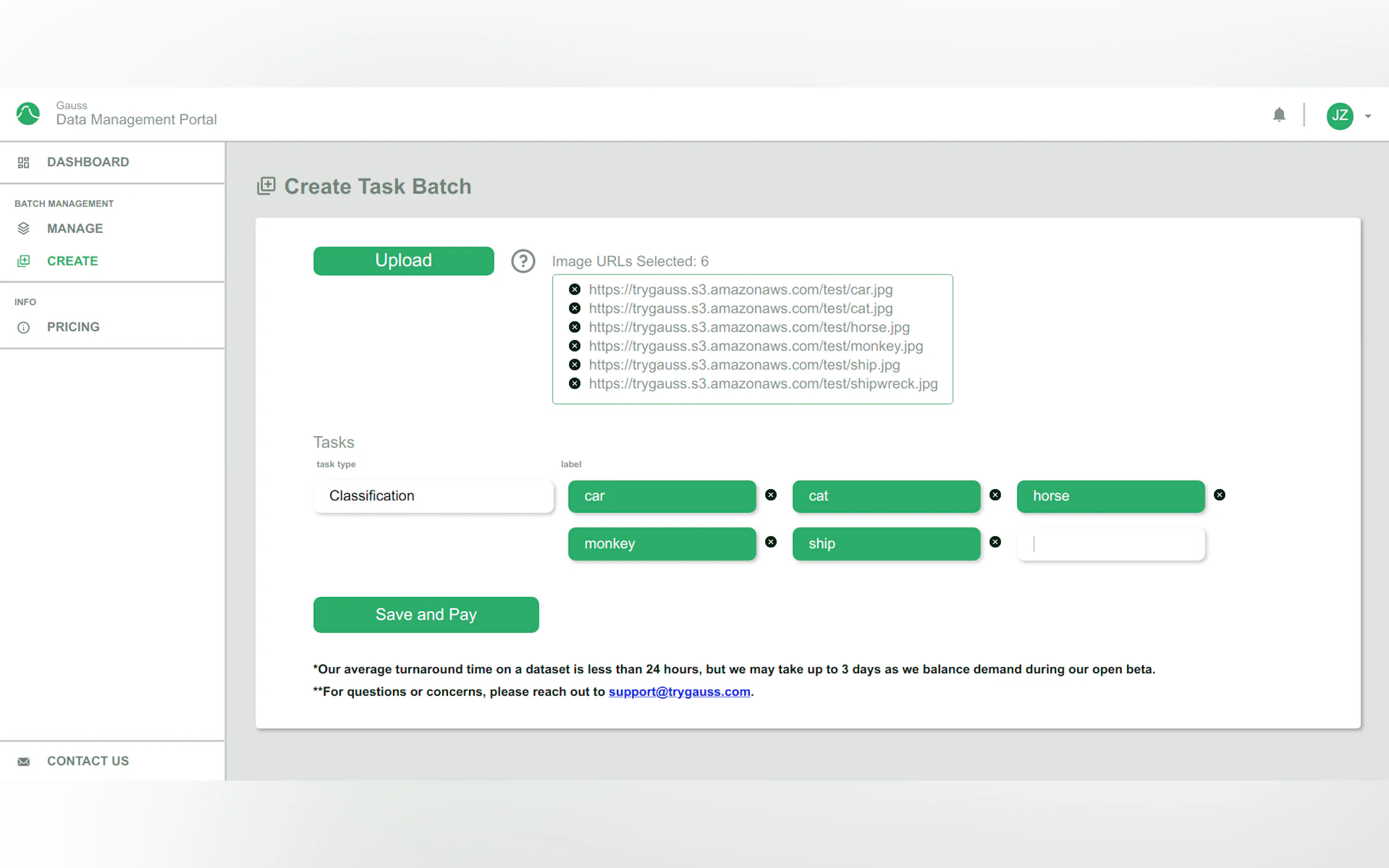Image resolution: width=1389 pixels, height=868 pixels.
Task: Remove the shipwreck.jpg URL entry
Action: (x=574, y=384)
